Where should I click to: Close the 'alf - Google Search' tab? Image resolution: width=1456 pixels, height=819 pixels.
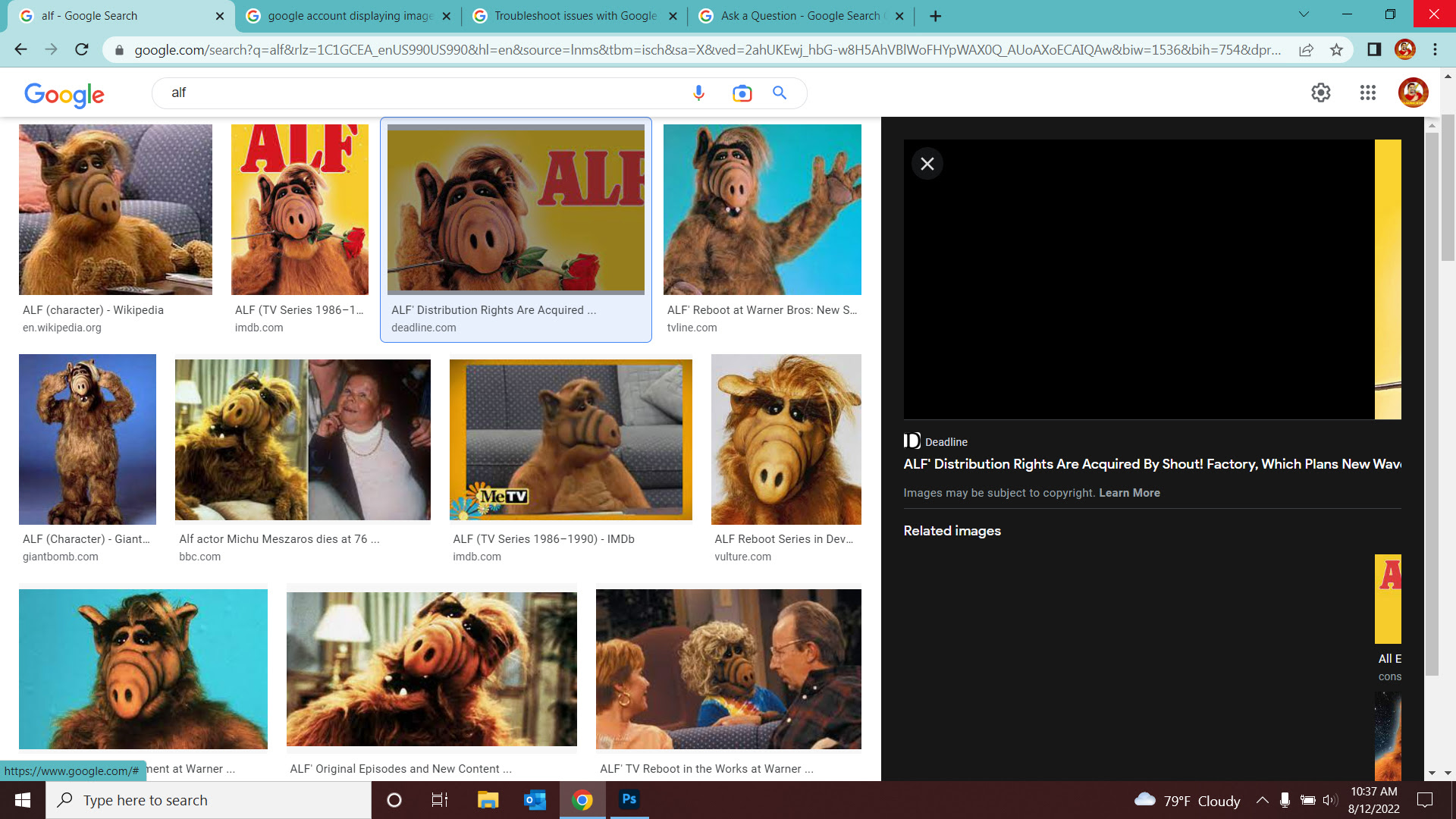point(220,16)
